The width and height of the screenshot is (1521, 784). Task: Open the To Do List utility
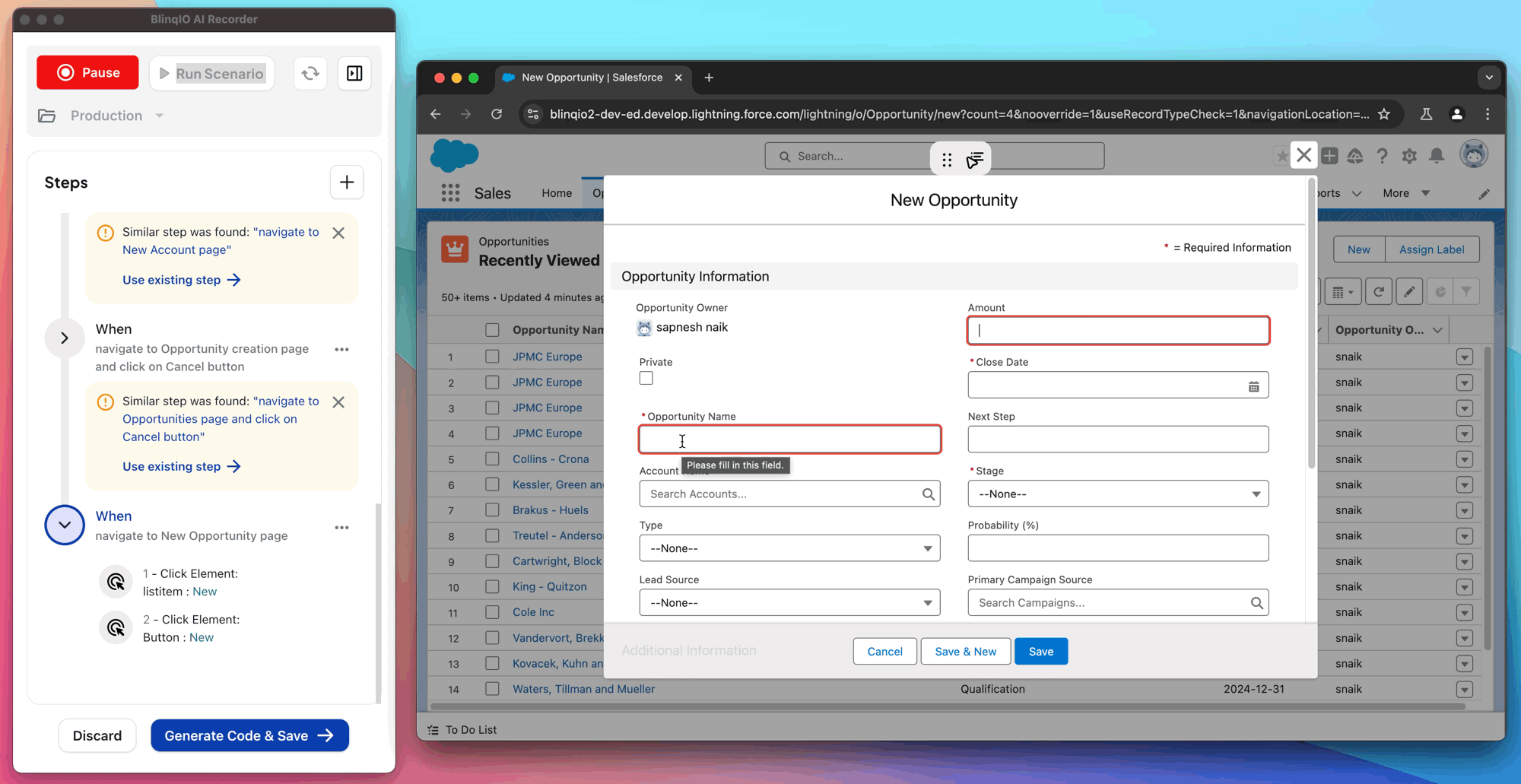(462, 730)
